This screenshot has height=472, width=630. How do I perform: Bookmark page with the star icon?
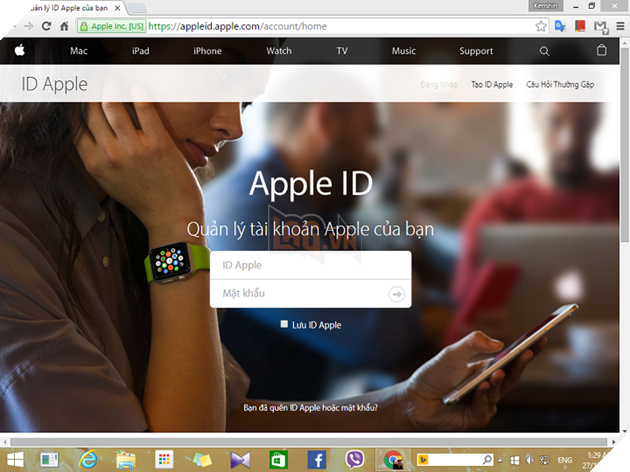pos(541,27)
